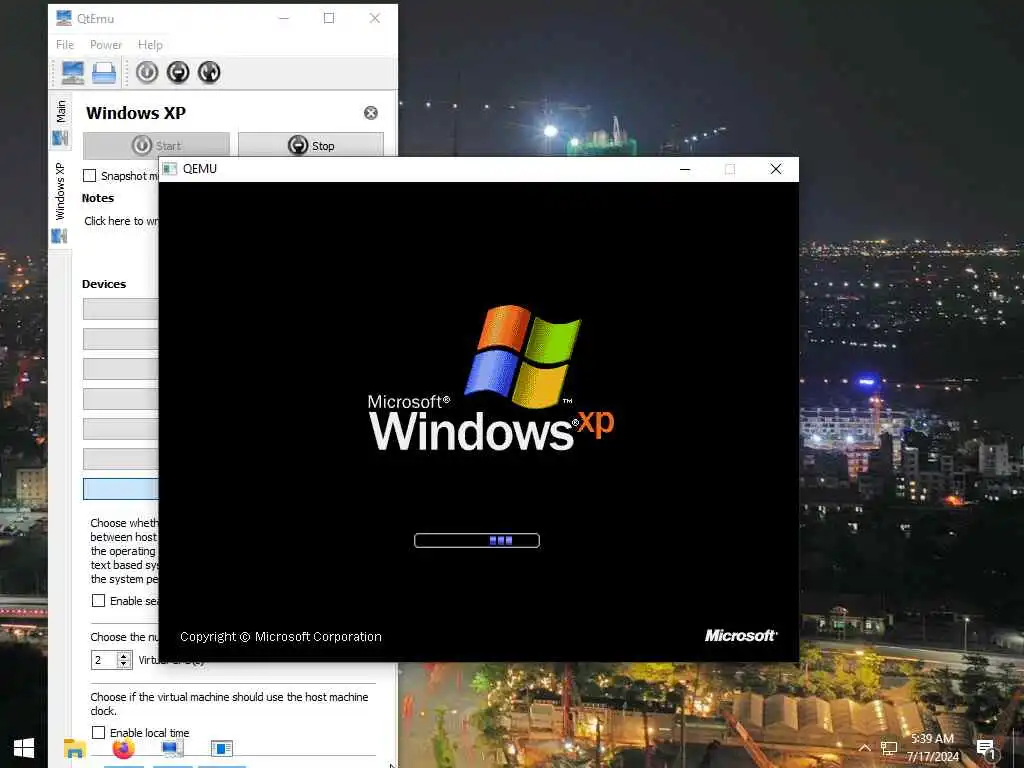Open the Windows Start menu

24,748
